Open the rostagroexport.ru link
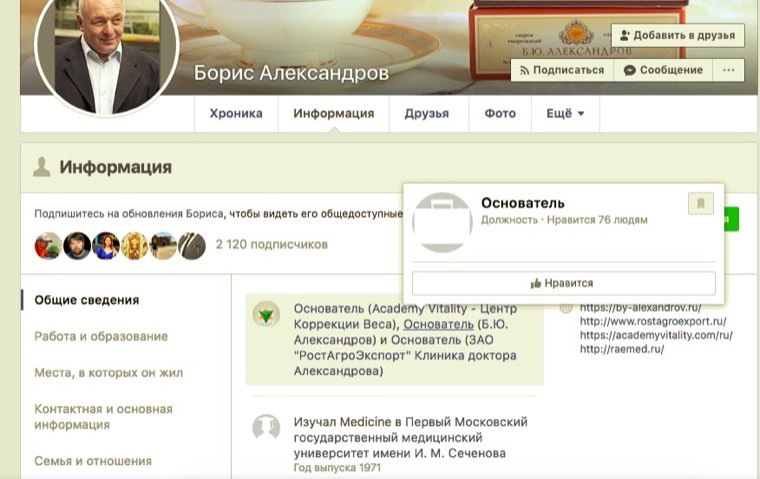 pyautogui.click(x=653, y=321)
